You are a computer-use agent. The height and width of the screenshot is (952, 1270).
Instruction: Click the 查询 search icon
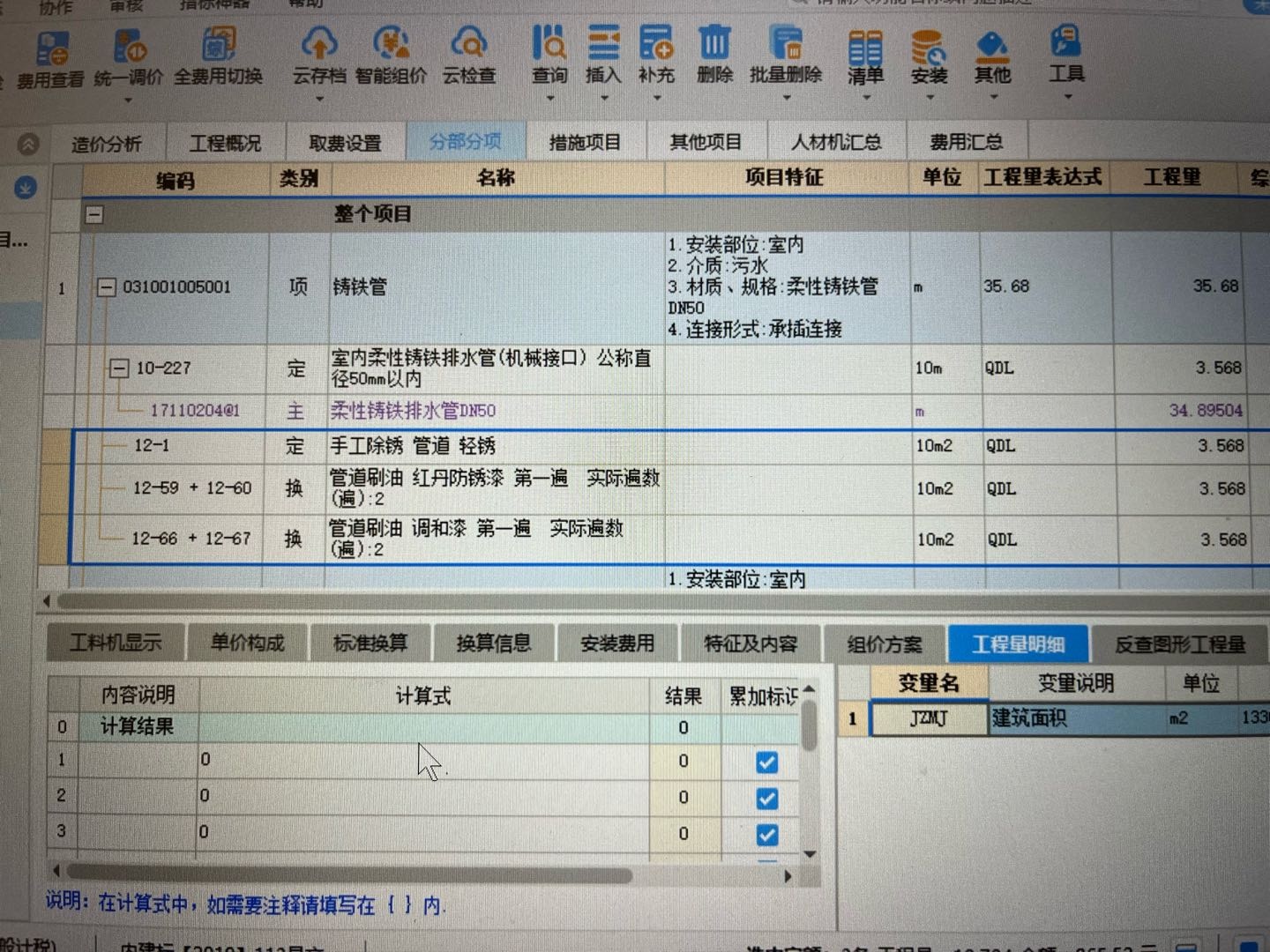click(549, 42)
